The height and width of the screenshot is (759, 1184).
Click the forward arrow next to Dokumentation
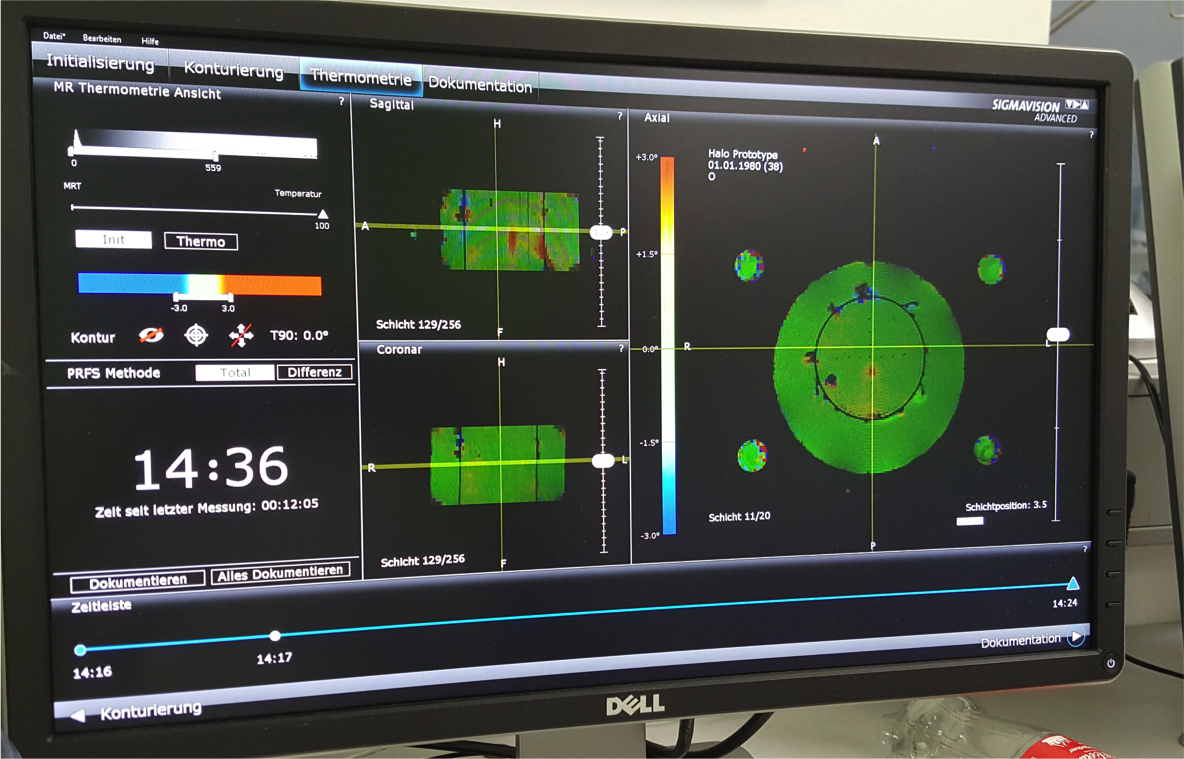point(1076,637)
